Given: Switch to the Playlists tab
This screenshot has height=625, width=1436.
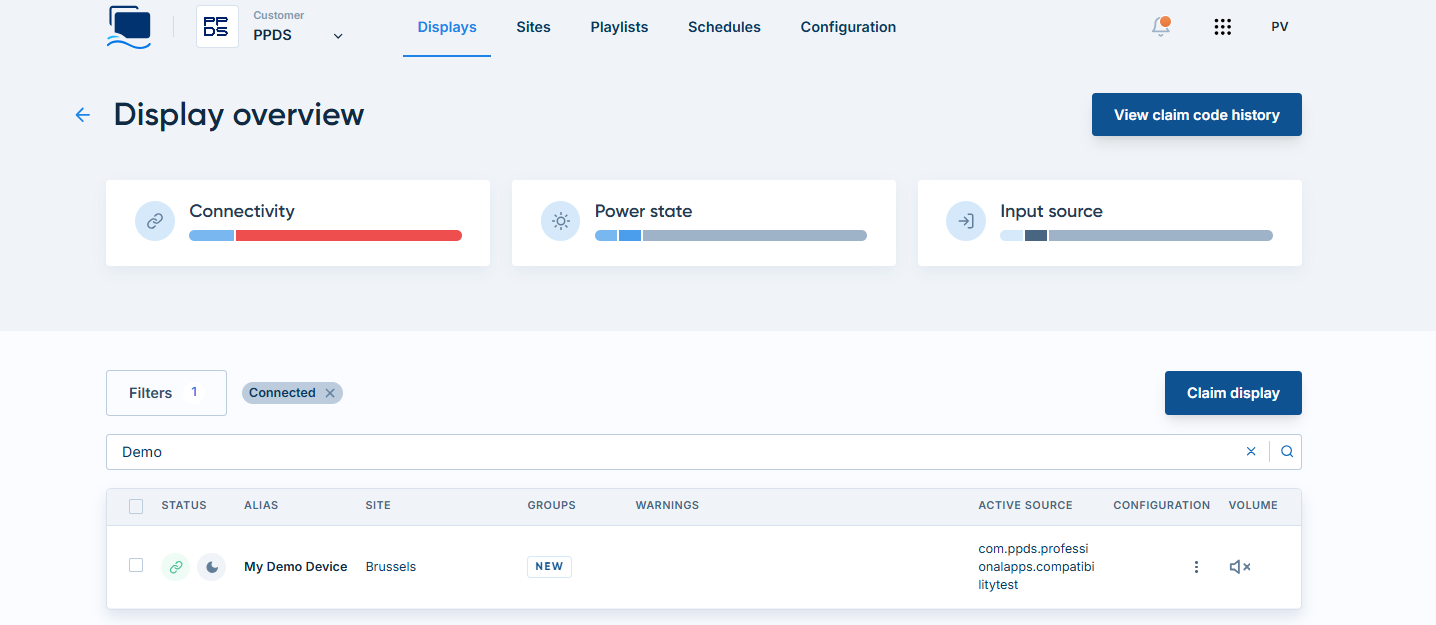Looking at the screenshot, I should pos(619,27).
